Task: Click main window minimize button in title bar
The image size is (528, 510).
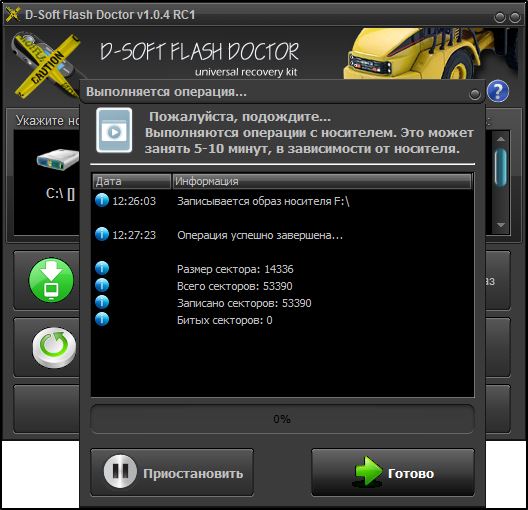Action: pyautogui.click(x=499, y=17)
